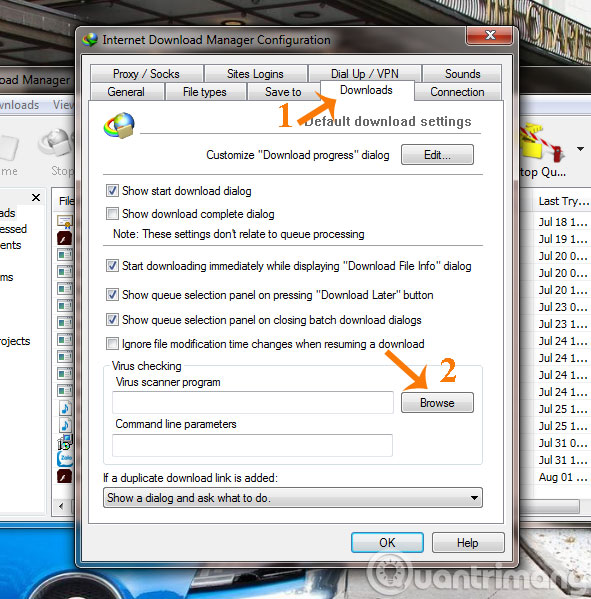Close the IDM Configuration dialog
Image resolution: width=591 pixels, height=599 pixels.
click(489, 36)
